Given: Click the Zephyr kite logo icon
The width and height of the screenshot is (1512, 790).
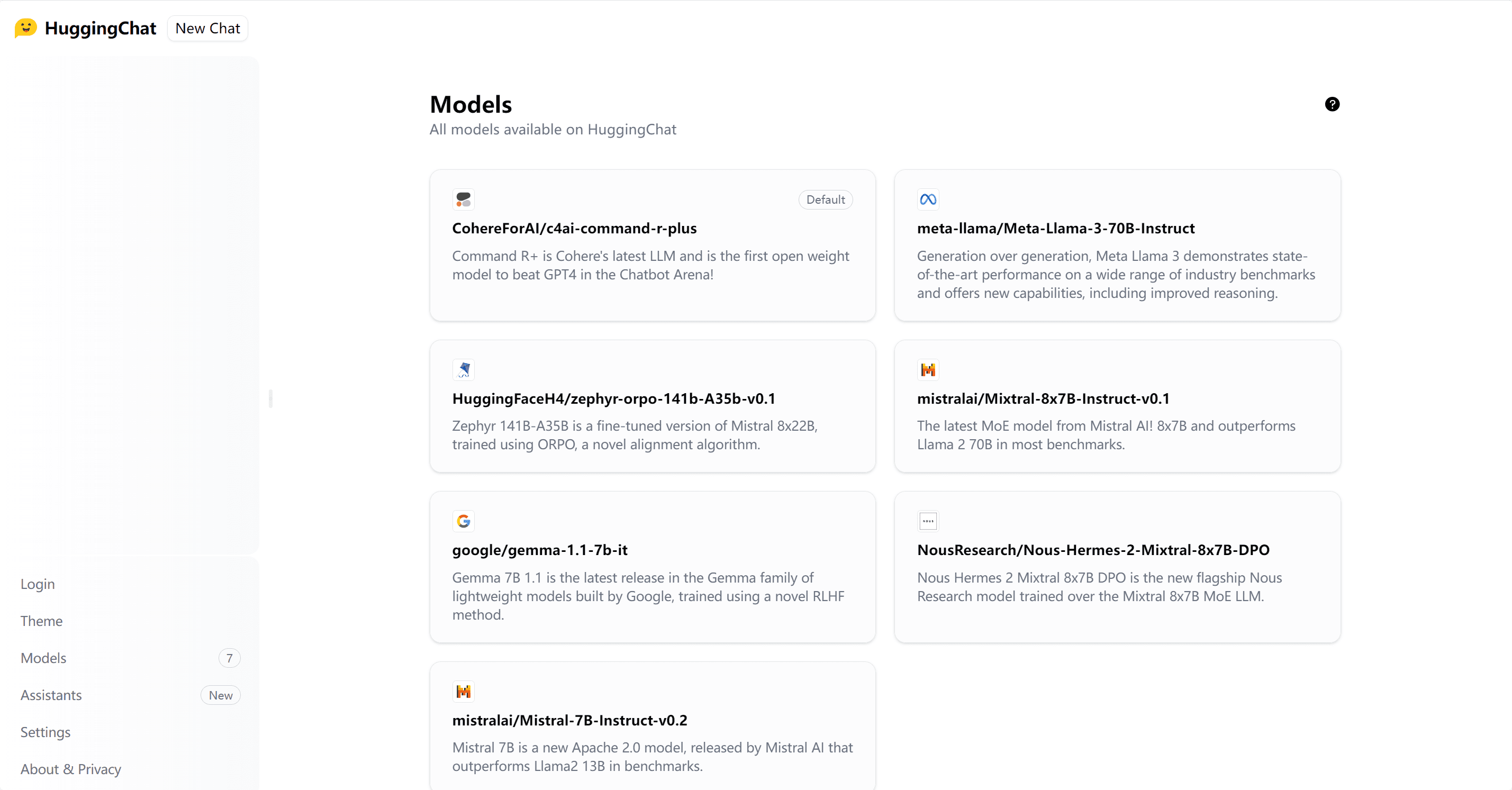Looking at the screenshot, I should pos(463,370).
